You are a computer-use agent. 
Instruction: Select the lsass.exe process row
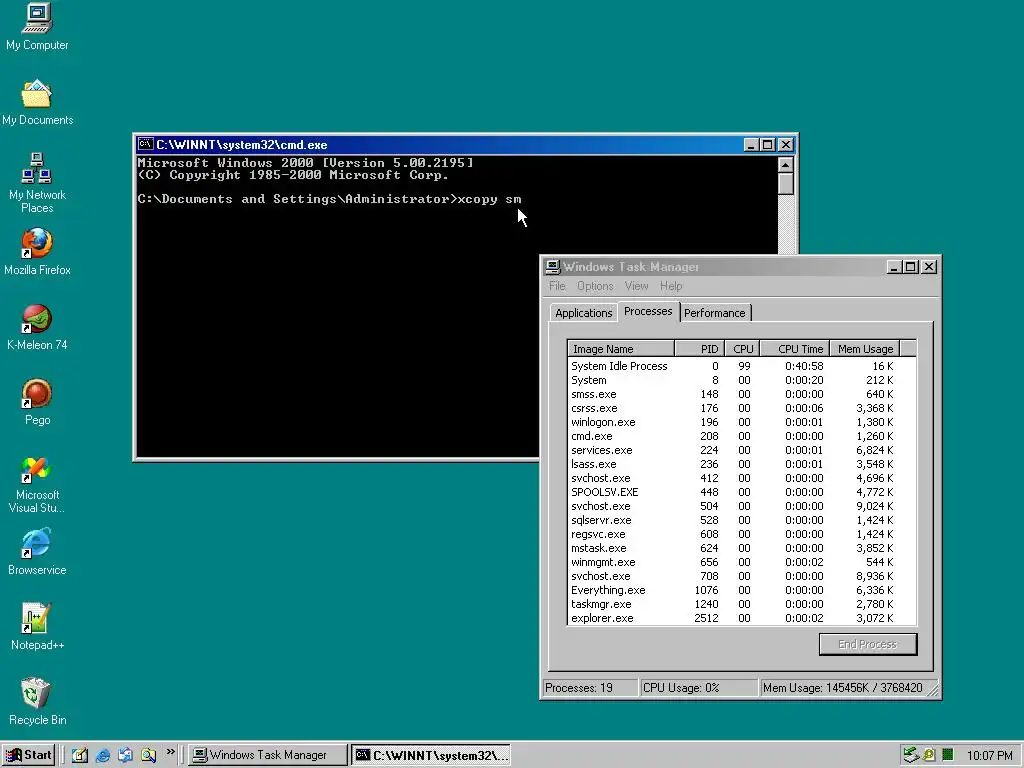741,464
